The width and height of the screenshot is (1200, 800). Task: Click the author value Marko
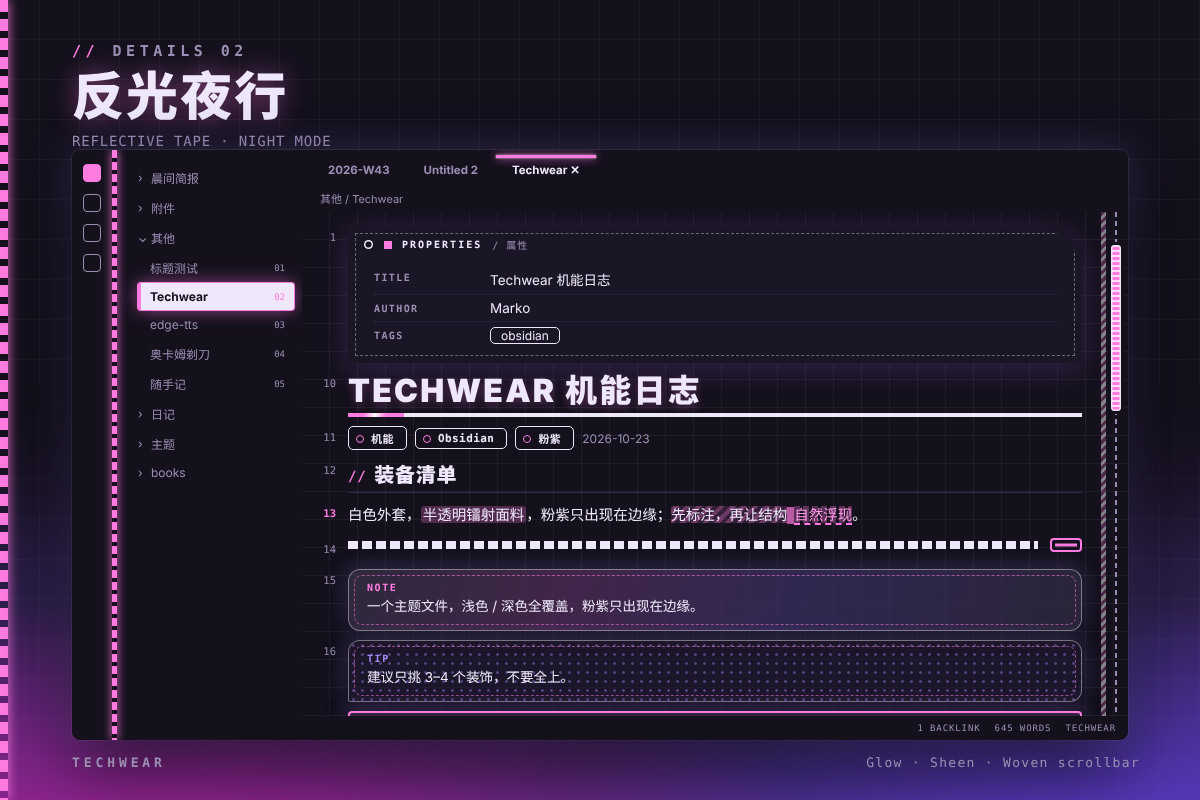pyautogui.click(x=510, y=308)
